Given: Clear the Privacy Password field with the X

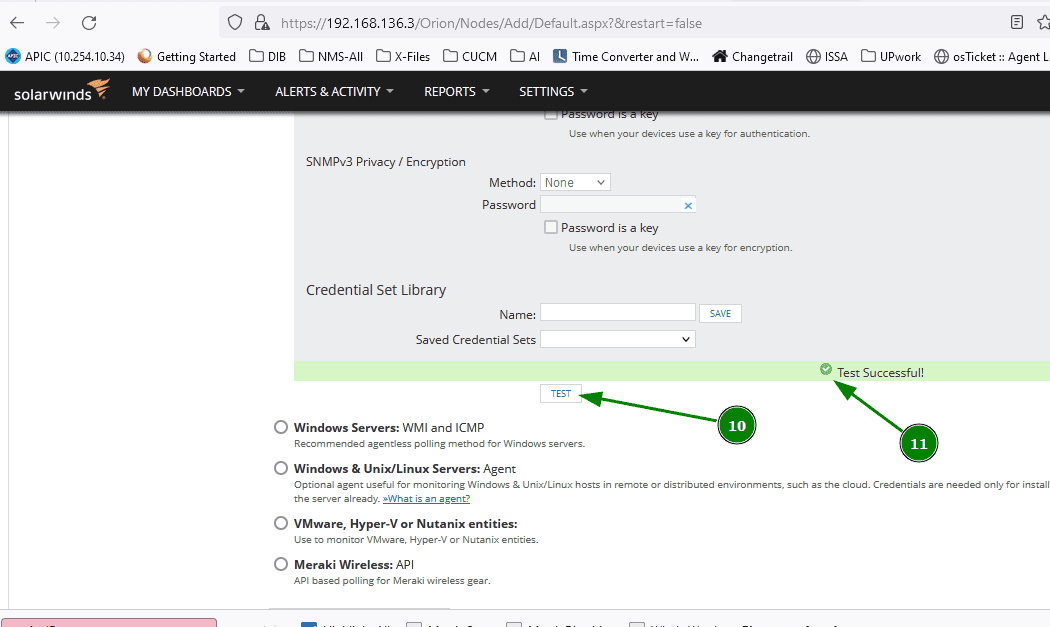Looking at the screenshot, I should [x=688, y=204].
